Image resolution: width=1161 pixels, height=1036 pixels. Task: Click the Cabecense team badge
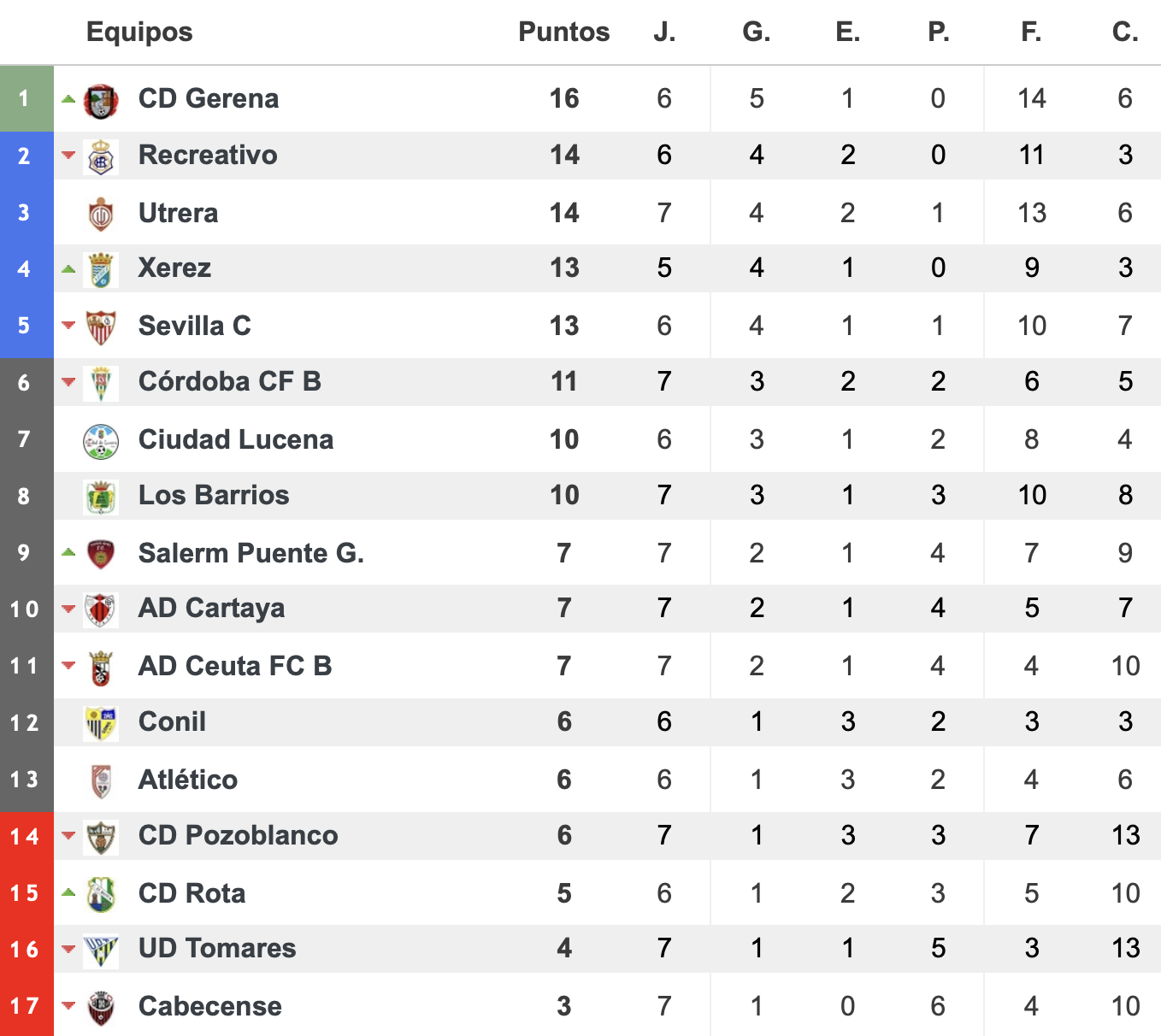(101, 1008)
